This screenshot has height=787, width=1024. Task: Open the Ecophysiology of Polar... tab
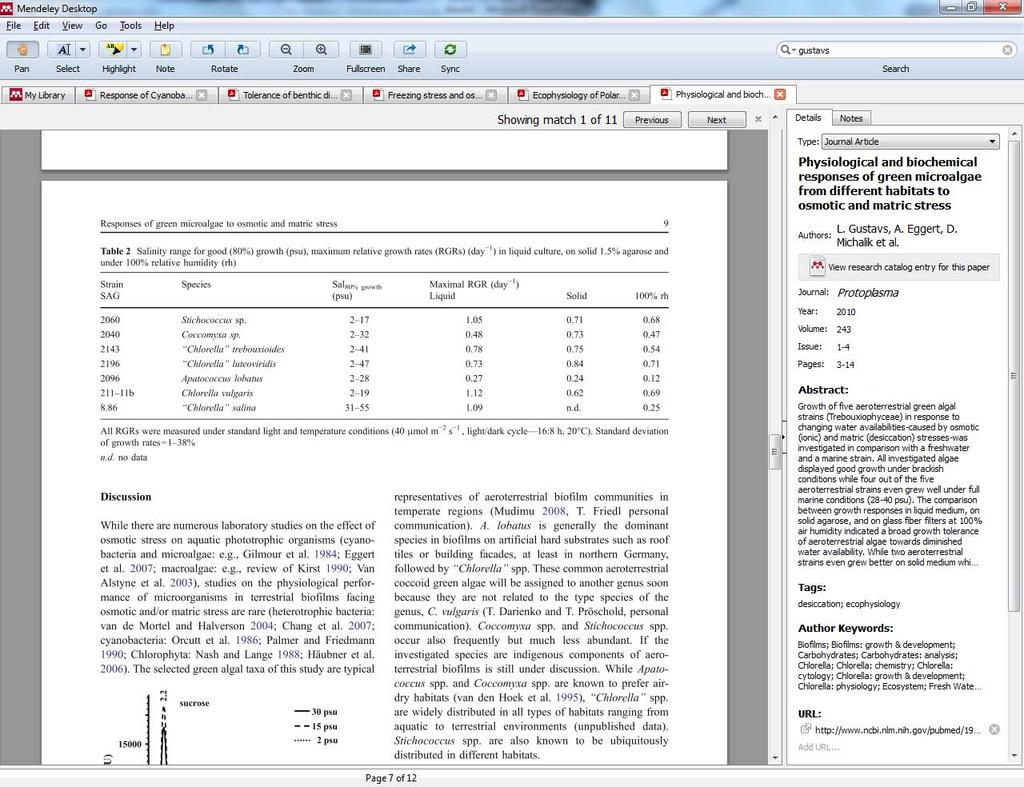(578, 95)
